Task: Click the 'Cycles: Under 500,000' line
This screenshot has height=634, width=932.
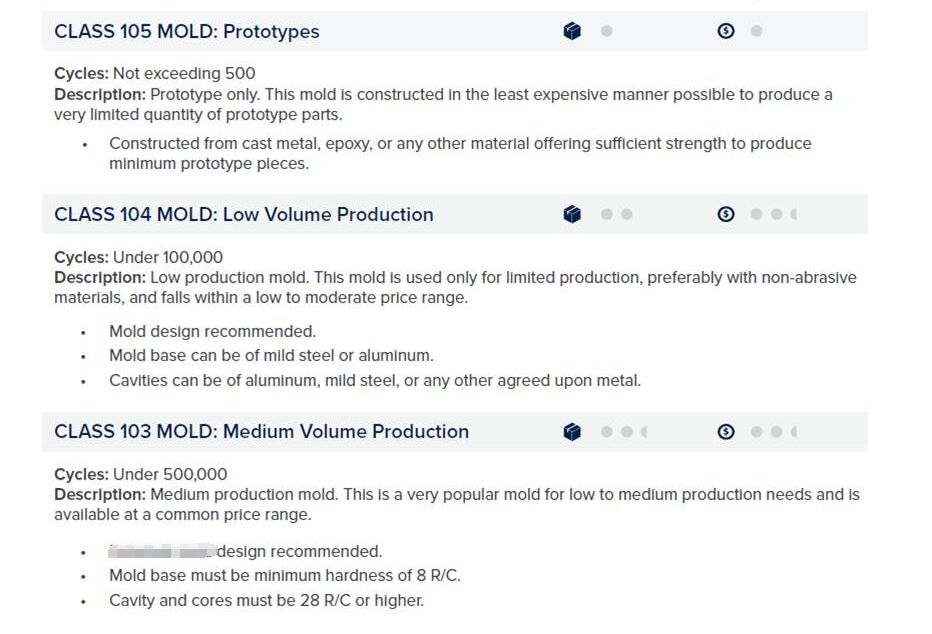Action: click(141, 474)
